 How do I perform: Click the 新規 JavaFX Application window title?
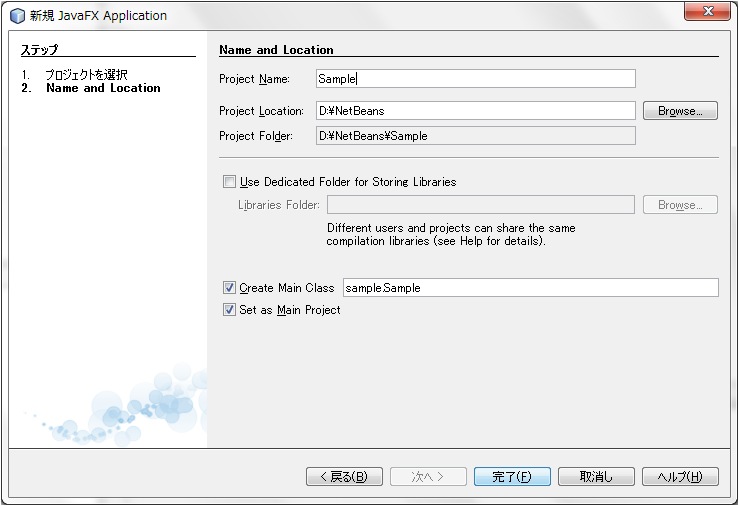pyautogui.click(x=98, y=16)
